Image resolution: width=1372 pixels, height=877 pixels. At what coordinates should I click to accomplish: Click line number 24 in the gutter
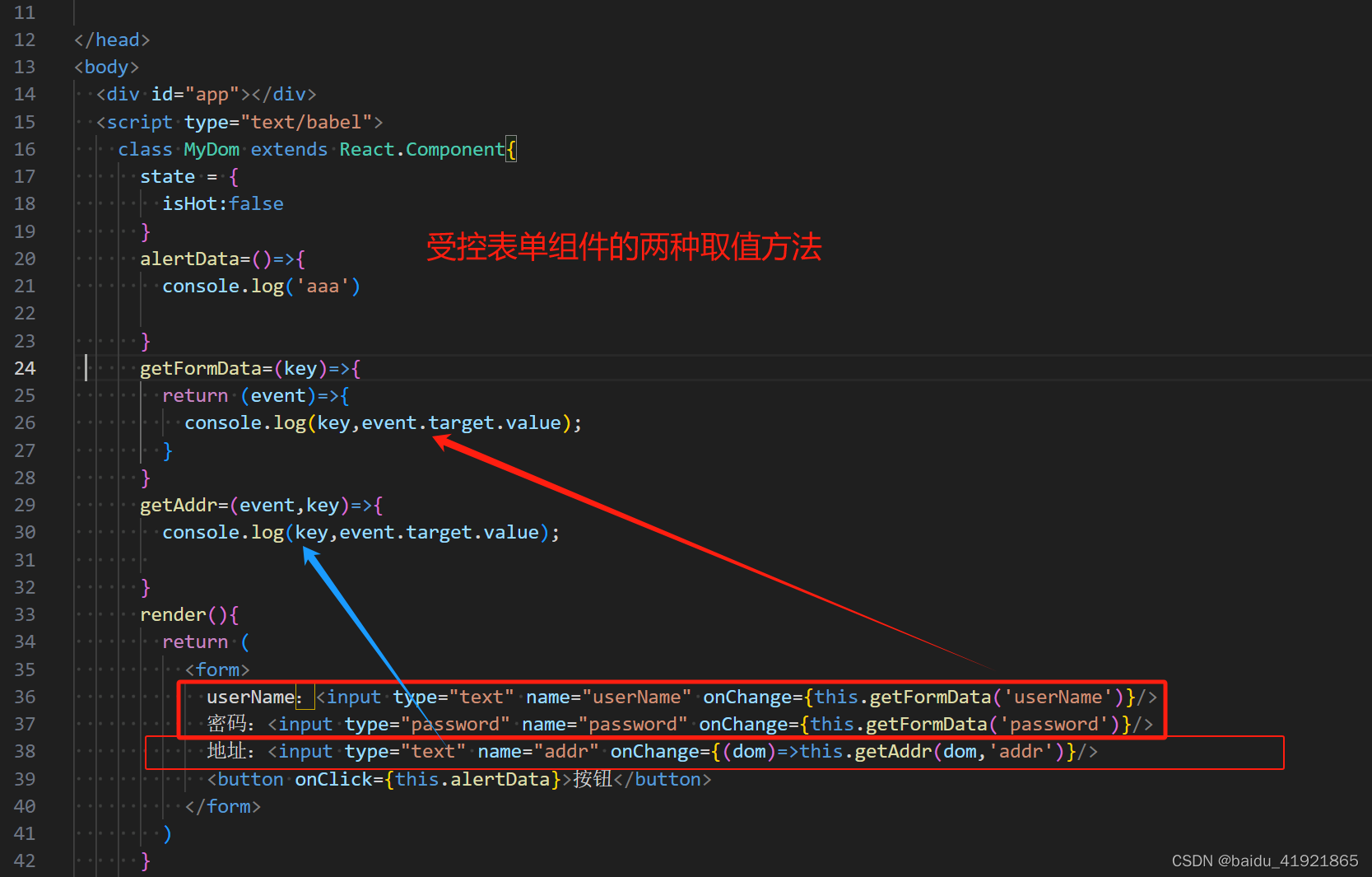[x=25, y=368]
